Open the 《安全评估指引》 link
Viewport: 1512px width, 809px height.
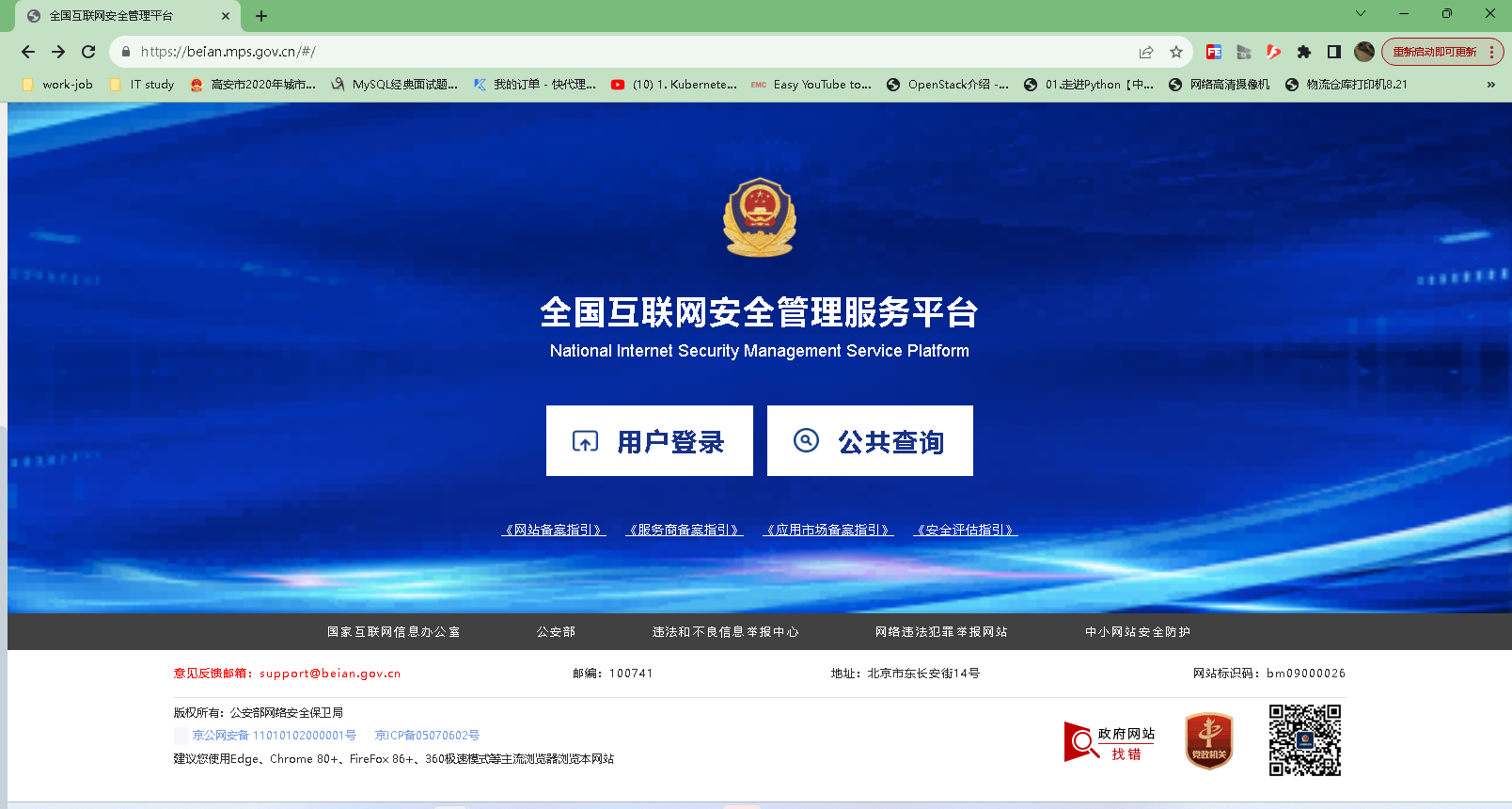click(966, 531)
